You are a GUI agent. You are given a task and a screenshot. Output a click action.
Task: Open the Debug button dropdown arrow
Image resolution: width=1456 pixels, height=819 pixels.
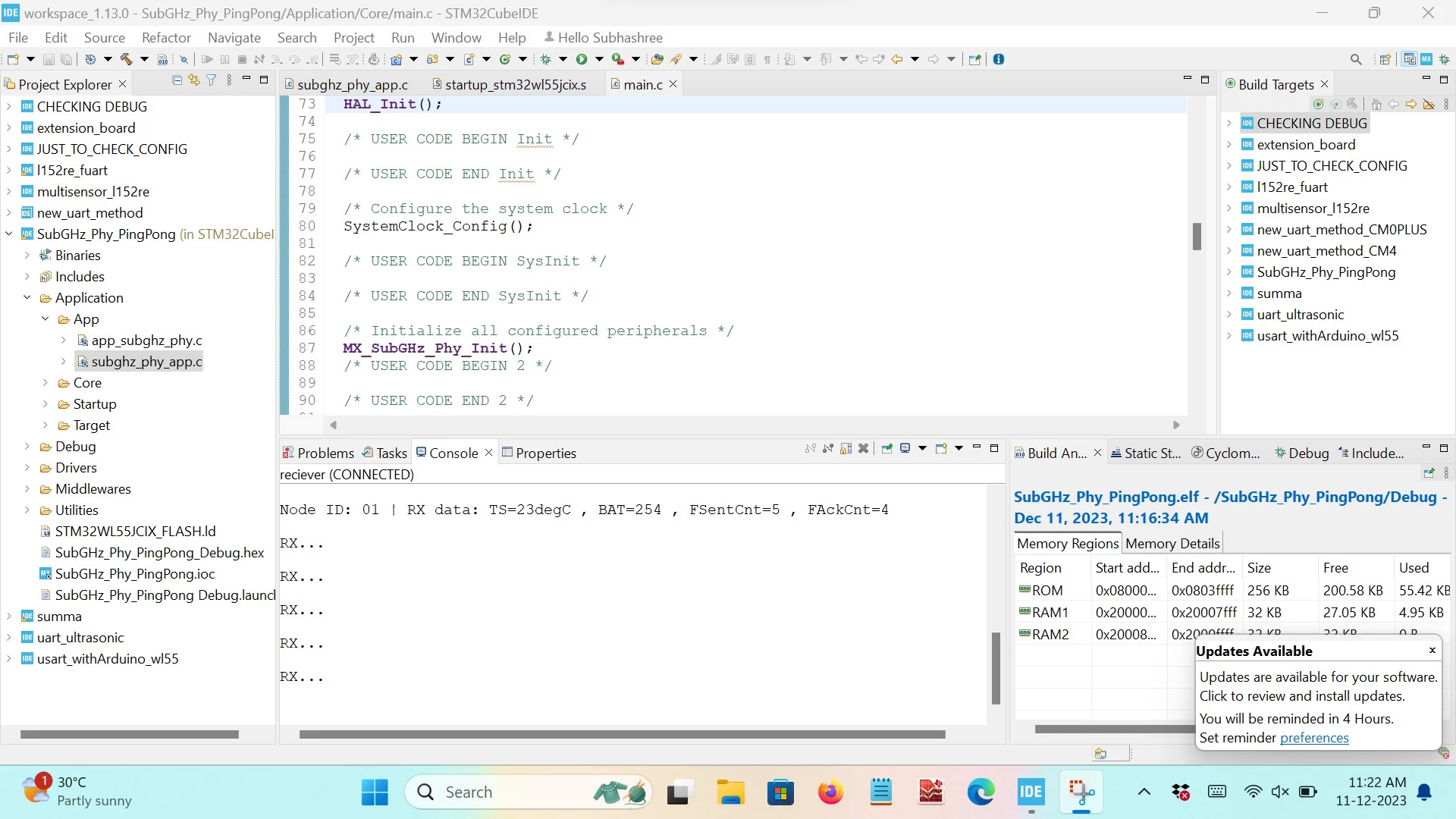[x=563, y=59]
